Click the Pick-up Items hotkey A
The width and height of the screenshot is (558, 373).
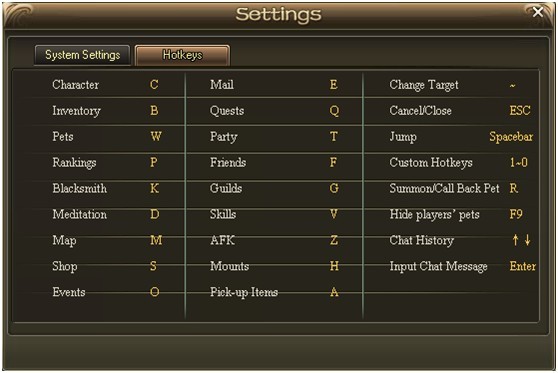tap(334, 292)
